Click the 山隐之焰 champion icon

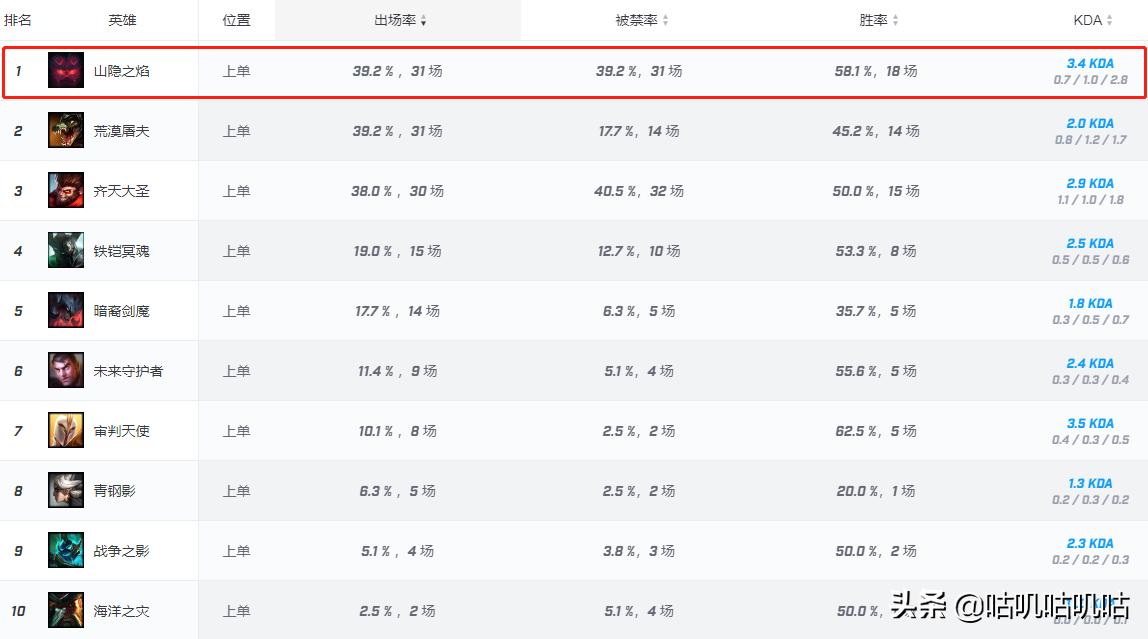click(66, 71)
